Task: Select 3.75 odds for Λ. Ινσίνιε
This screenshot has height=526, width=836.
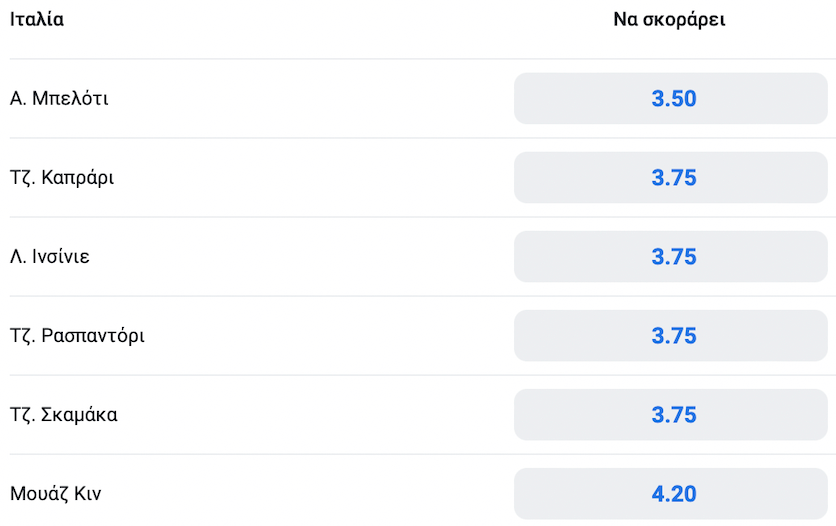Action: pos(671,256)
